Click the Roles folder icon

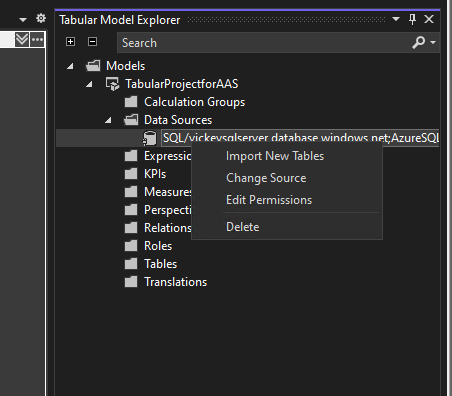131,246
